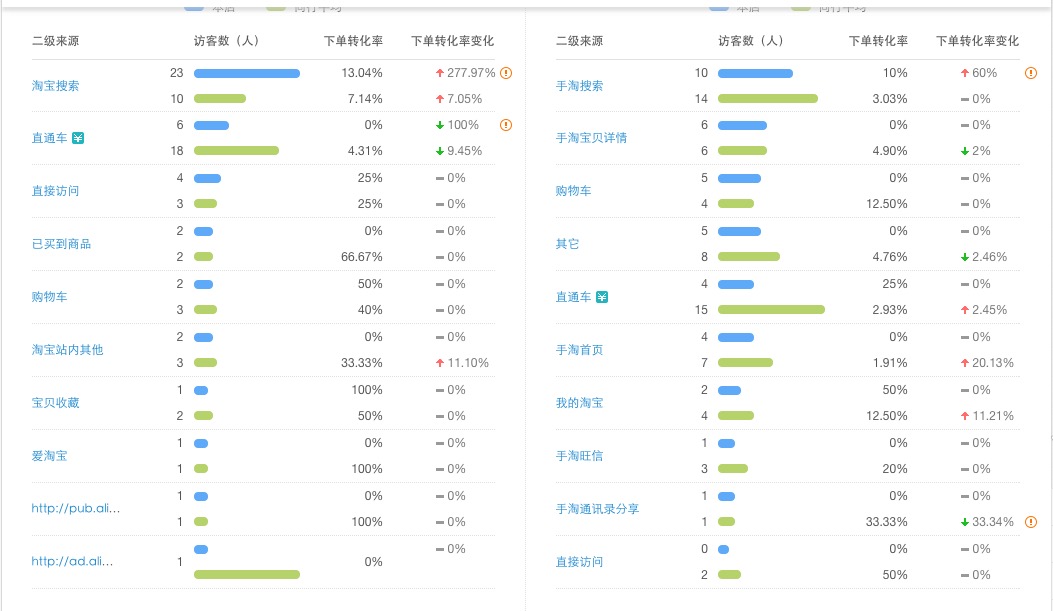
Task: Click the warning icon beside 277.97% change
Action: coord(506,73)
